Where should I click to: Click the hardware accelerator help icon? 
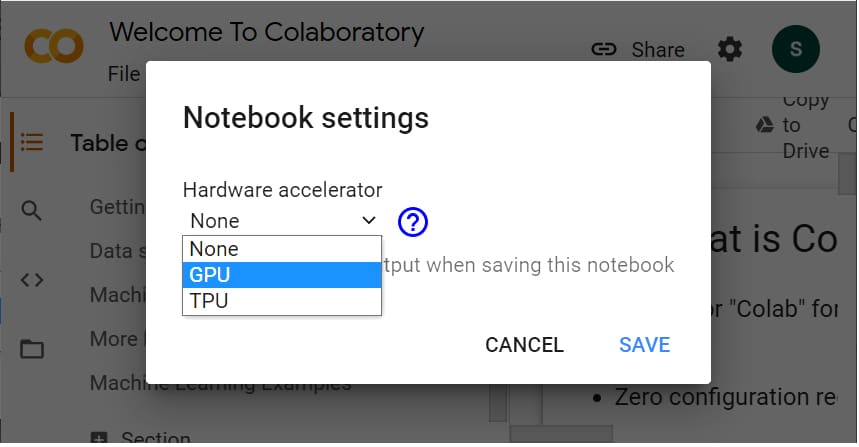(x=413, y=221)
